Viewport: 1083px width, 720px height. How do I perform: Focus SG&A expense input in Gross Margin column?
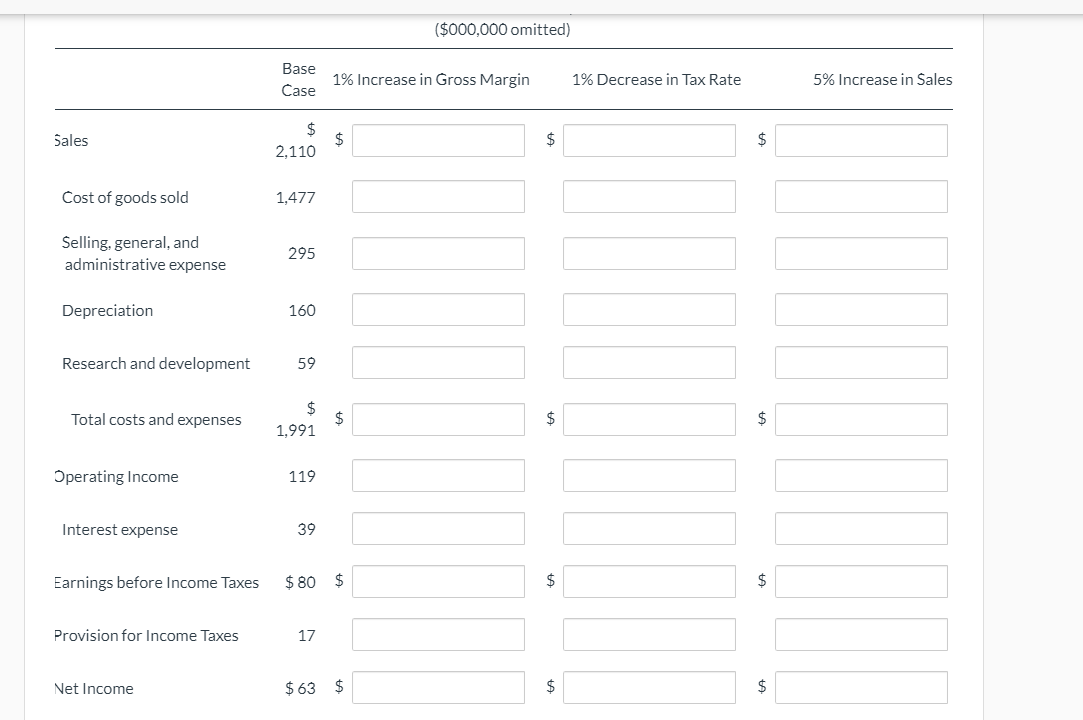coord(438,254)
